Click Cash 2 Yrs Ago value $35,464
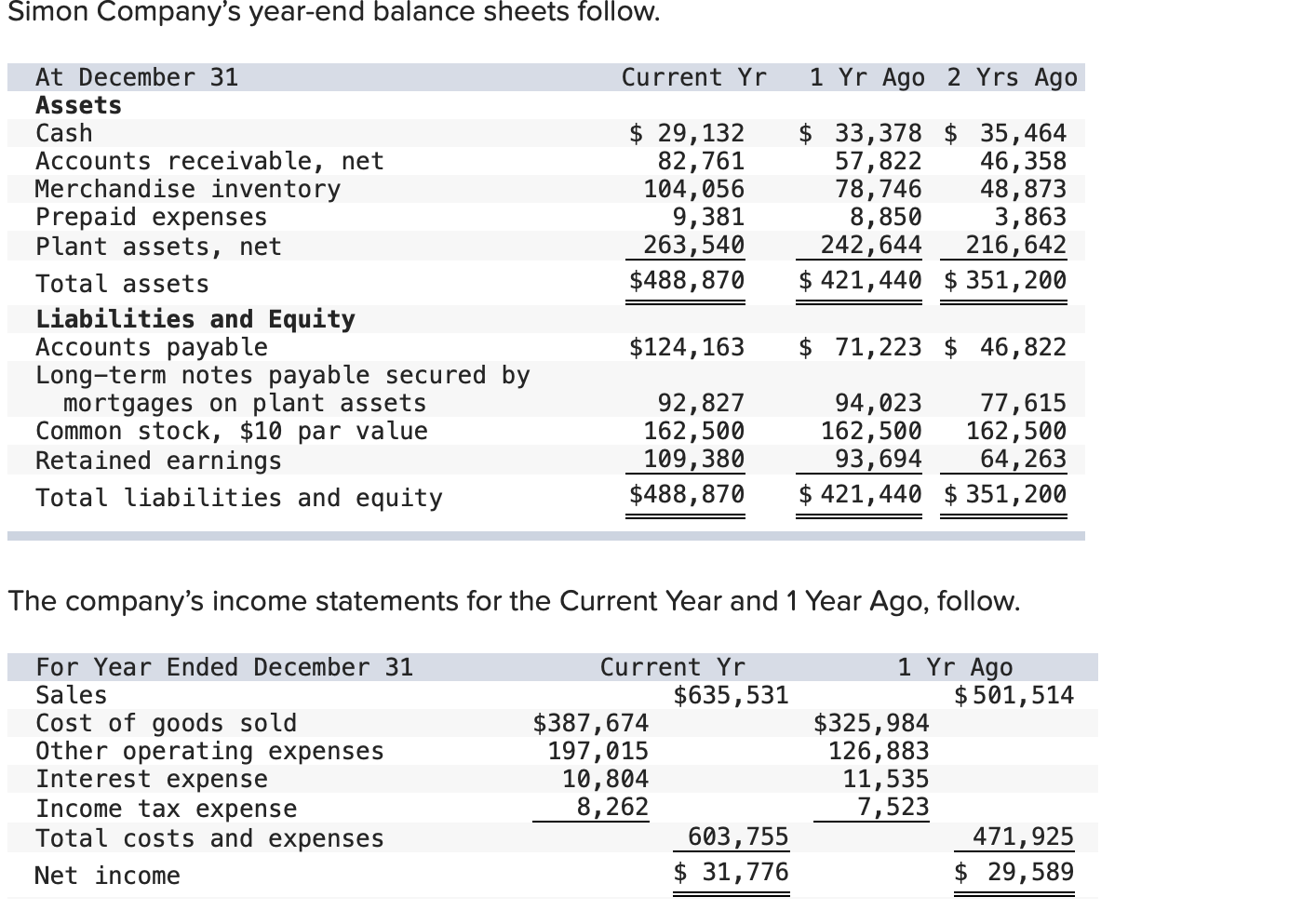 [x=1006, y=133]
